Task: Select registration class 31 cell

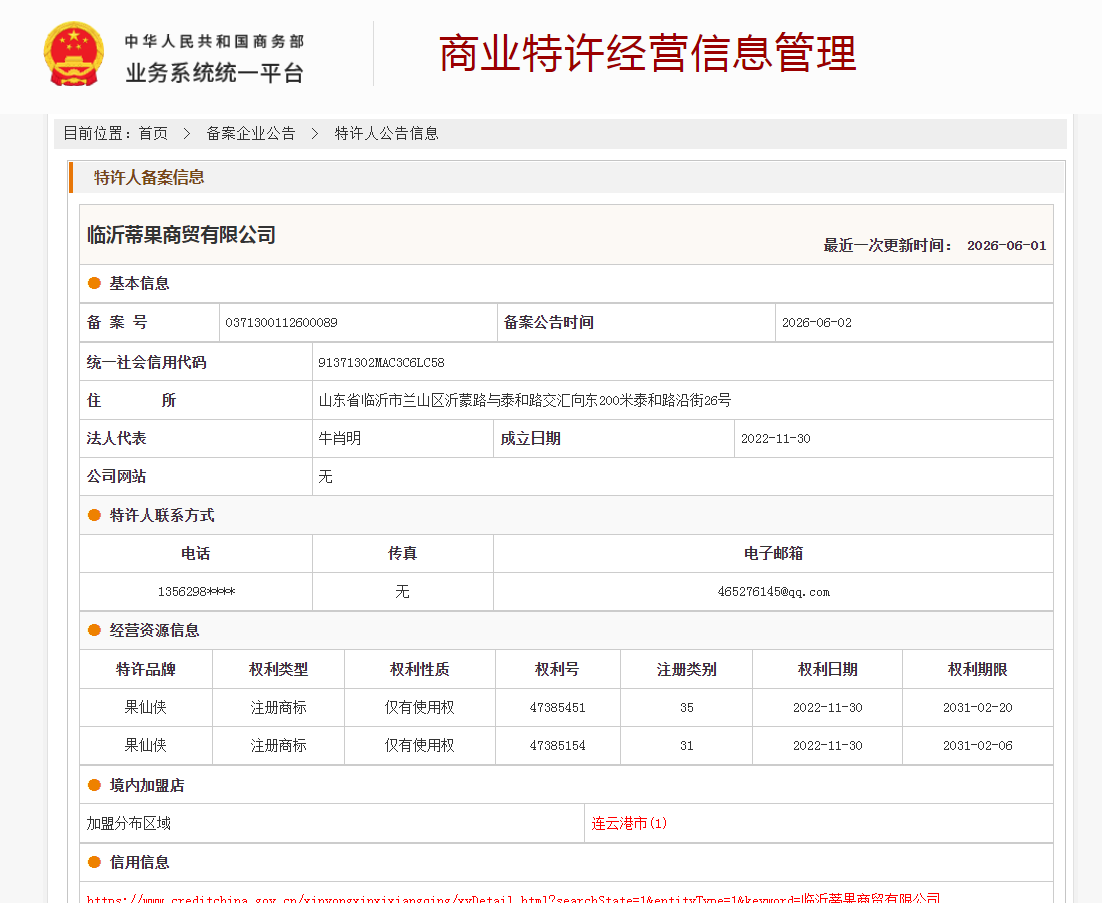Action: (x=687, y=746)
